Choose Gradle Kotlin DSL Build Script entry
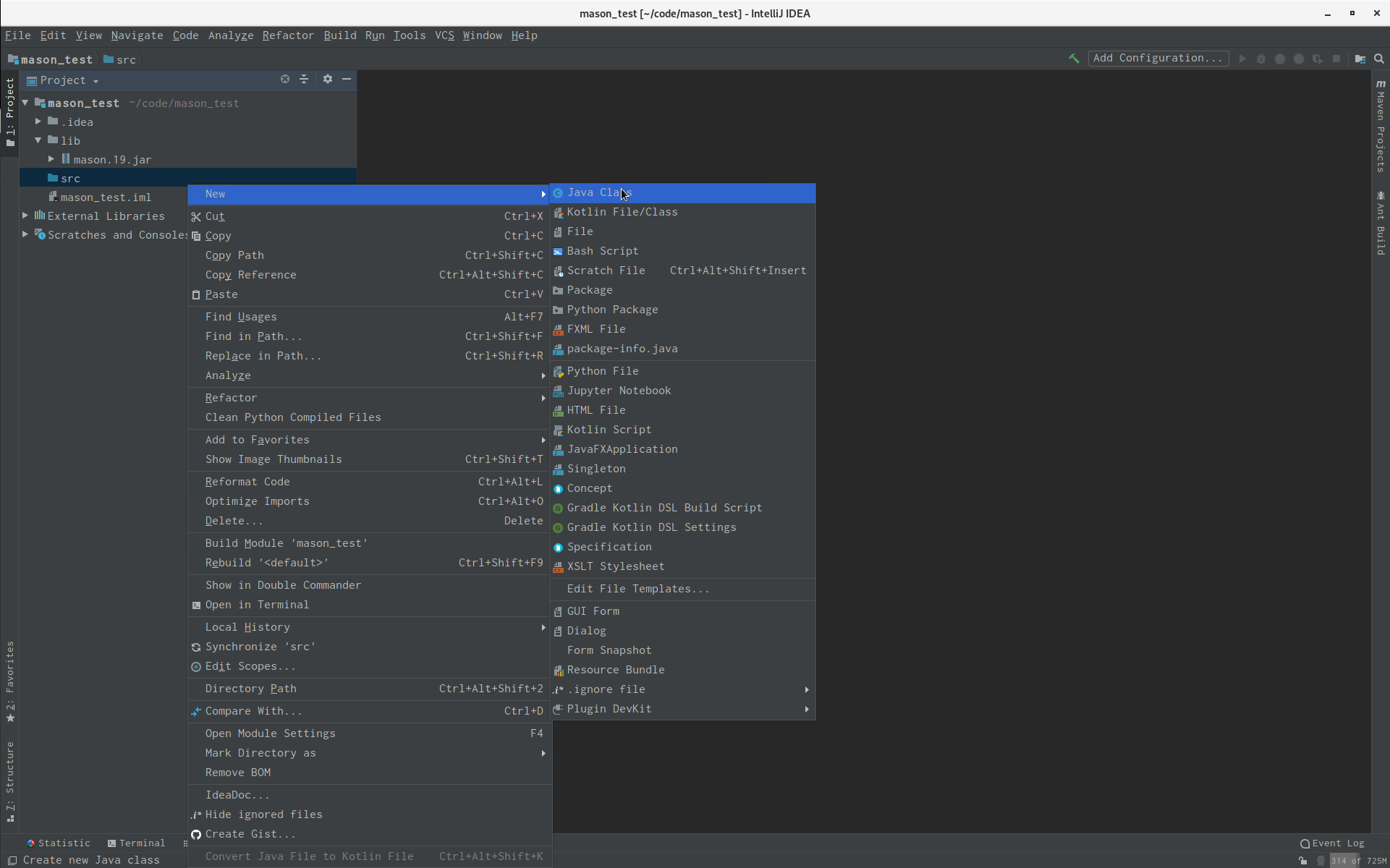This screenshot has width=1390, height=868. (x=682, y=508)
